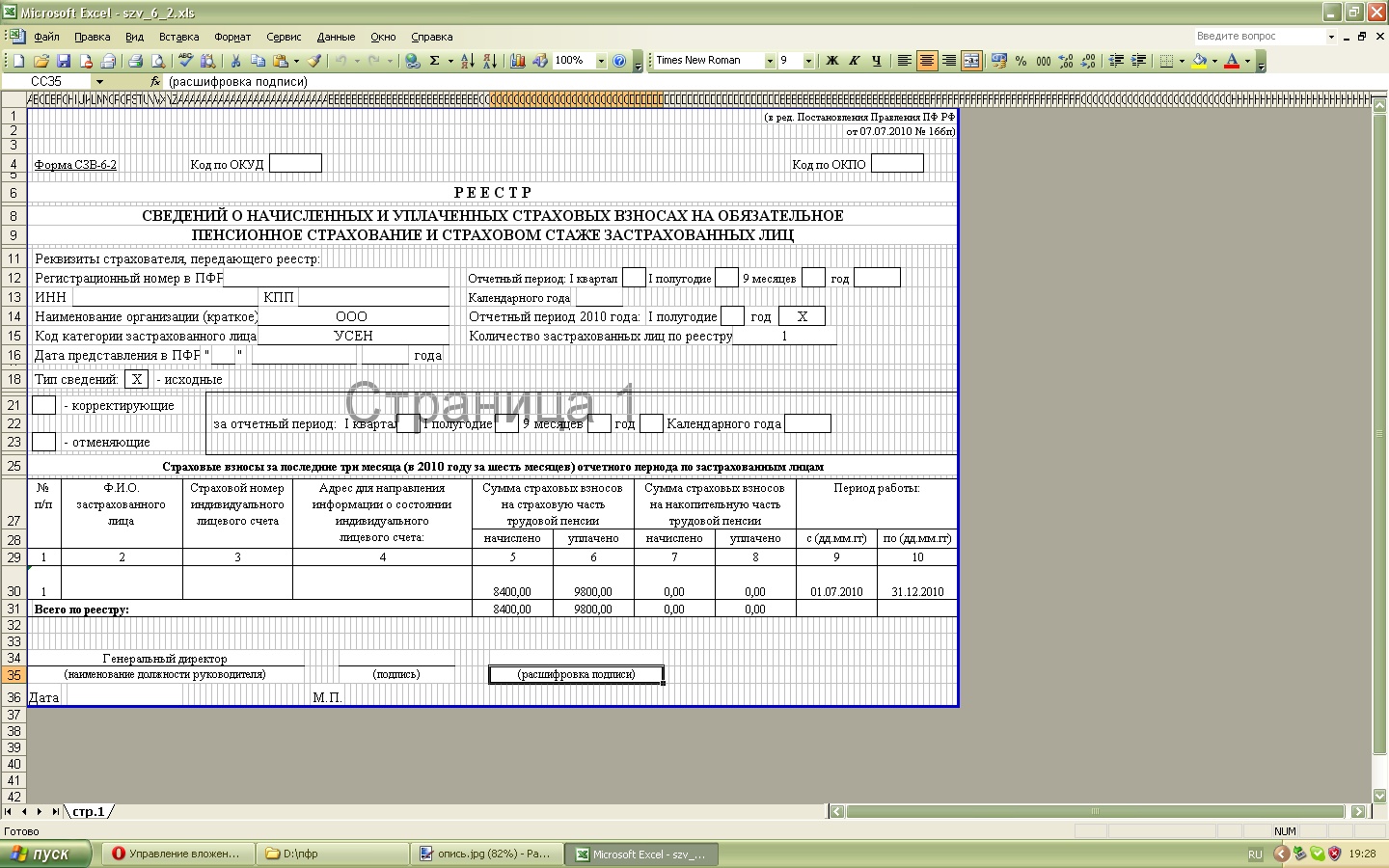The height and width of the screenshot is (868, 1389).
Task: Open the 100% zoom dropdown
Action: click(x=601, y=61)
